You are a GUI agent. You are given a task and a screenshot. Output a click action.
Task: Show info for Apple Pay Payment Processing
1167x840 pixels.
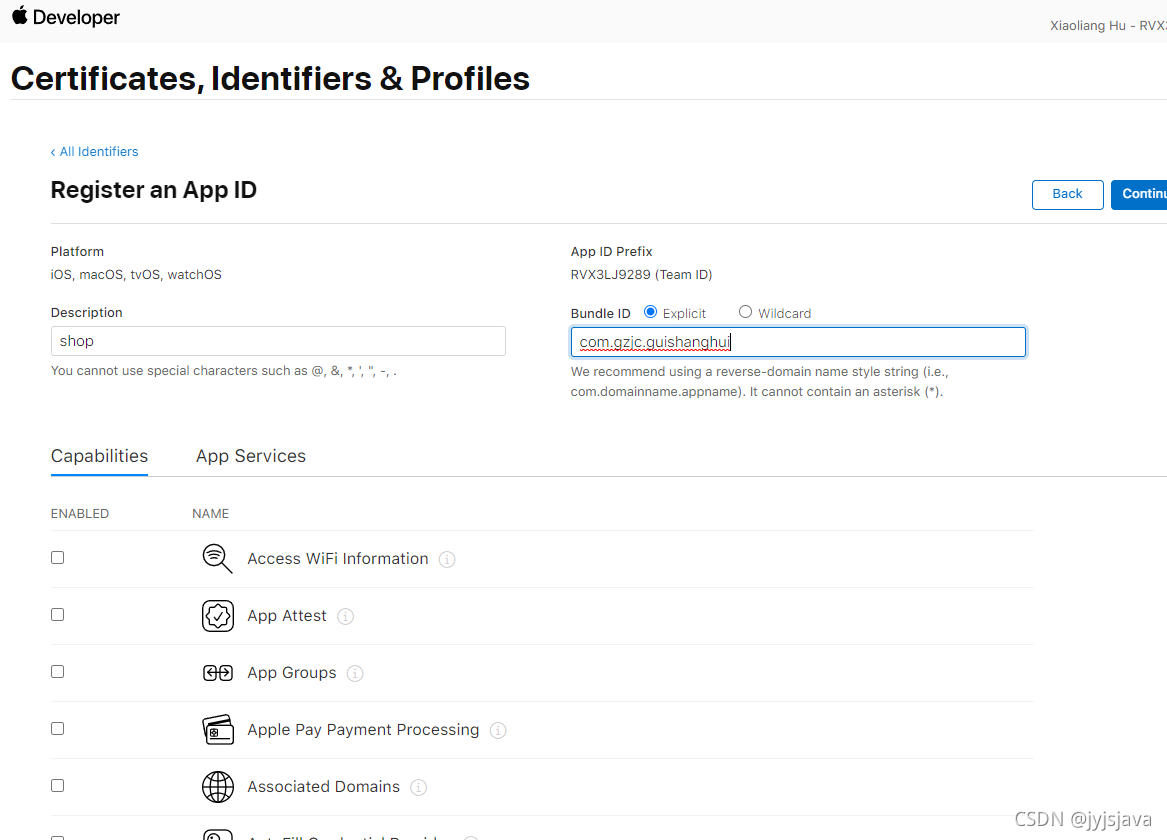(x=498, y=730)
